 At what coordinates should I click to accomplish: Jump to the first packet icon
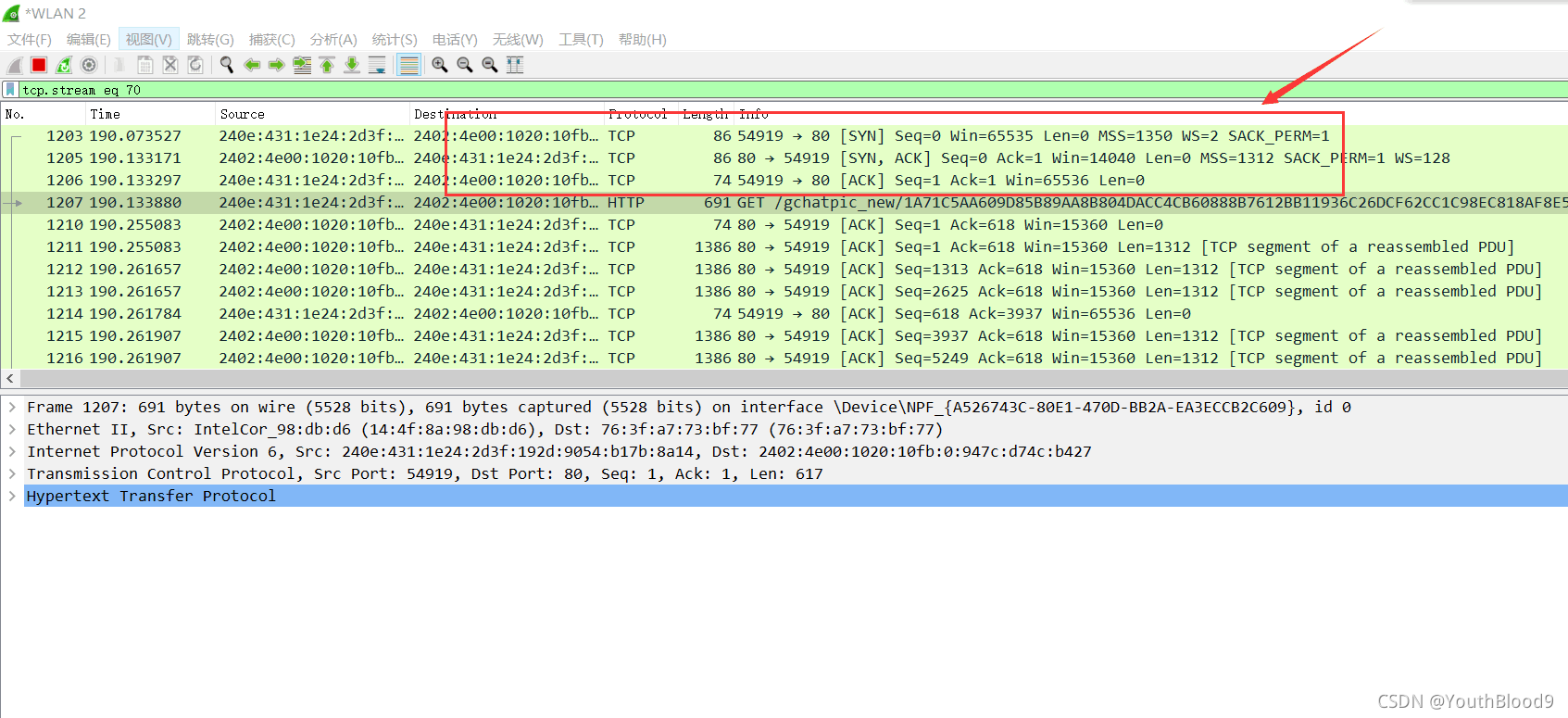tap(327, 65)
